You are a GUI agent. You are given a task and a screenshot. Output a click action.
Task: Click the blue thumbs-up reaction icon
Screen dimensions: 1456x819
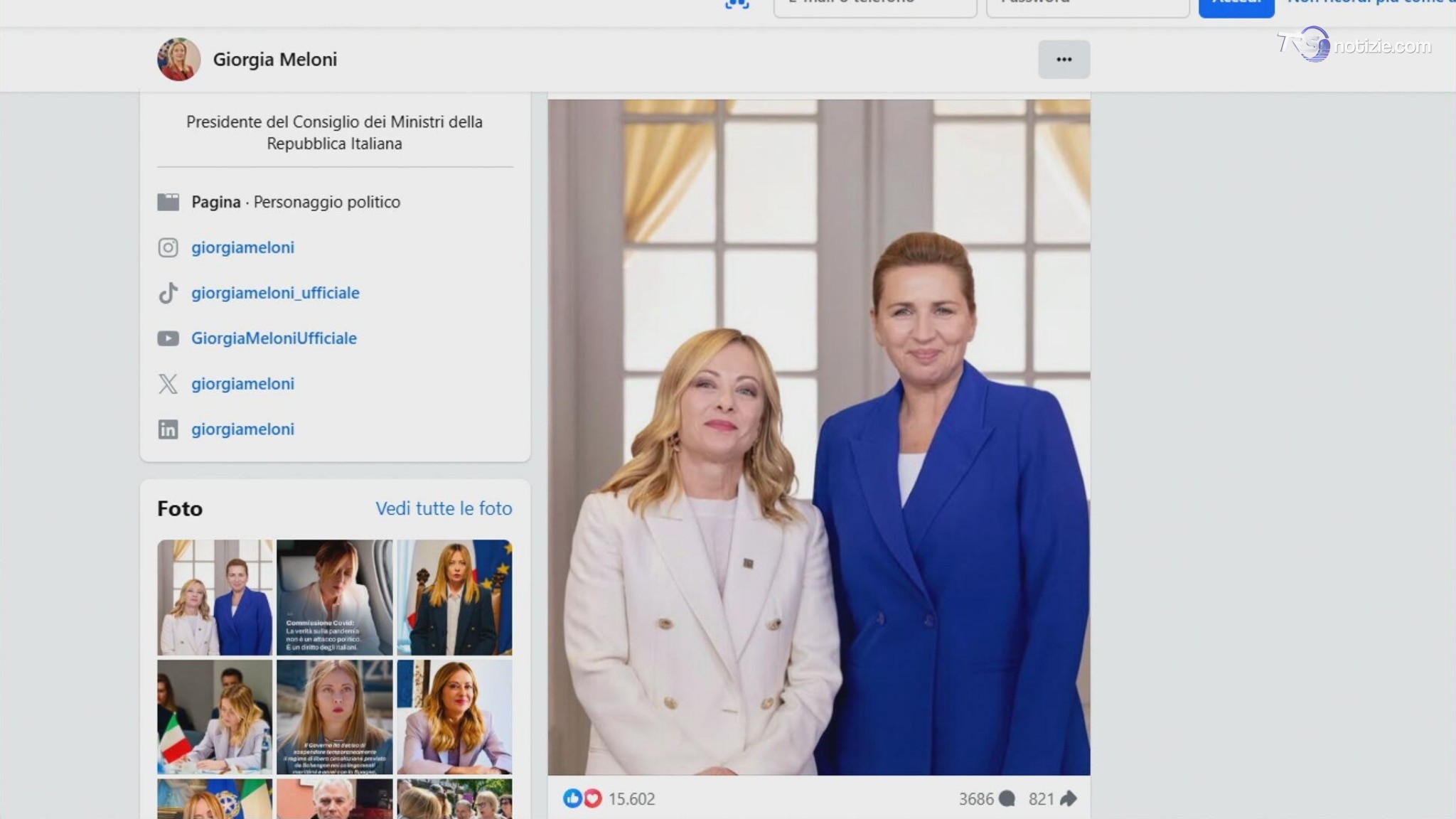tap(572, 798)
